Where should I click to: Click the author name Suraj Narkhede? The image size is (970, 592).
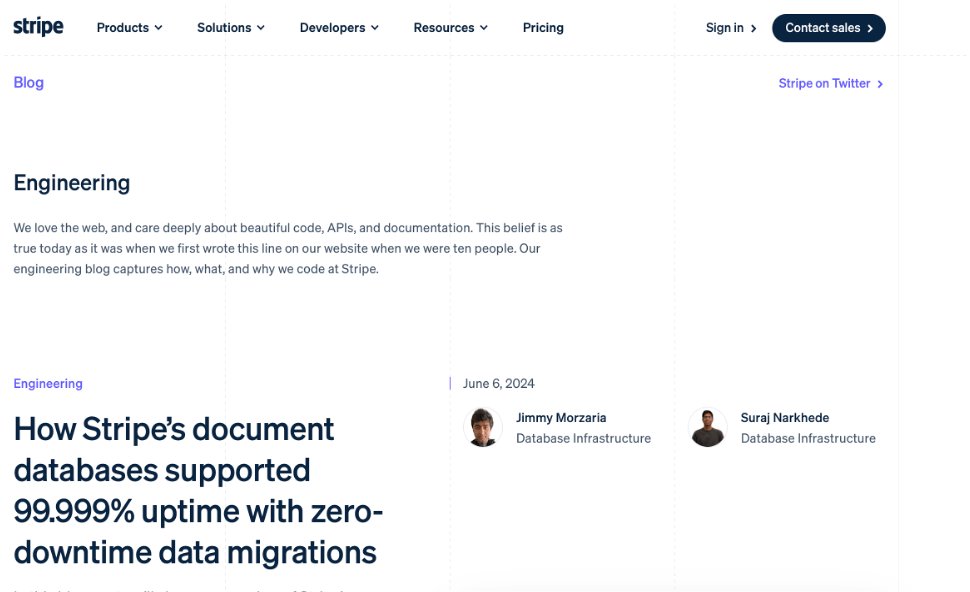point(784,418)
